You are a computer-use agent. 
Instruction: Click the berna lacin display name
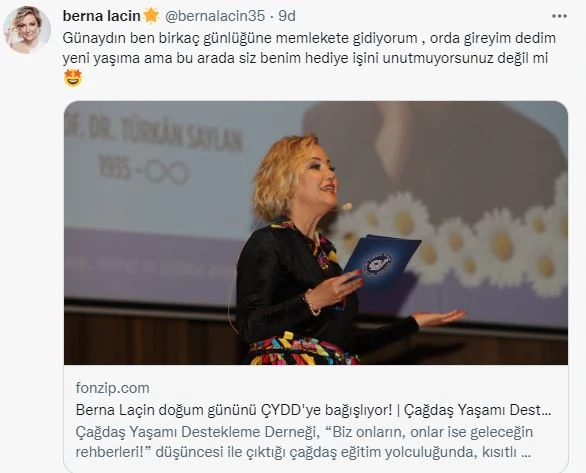[102, 16]
